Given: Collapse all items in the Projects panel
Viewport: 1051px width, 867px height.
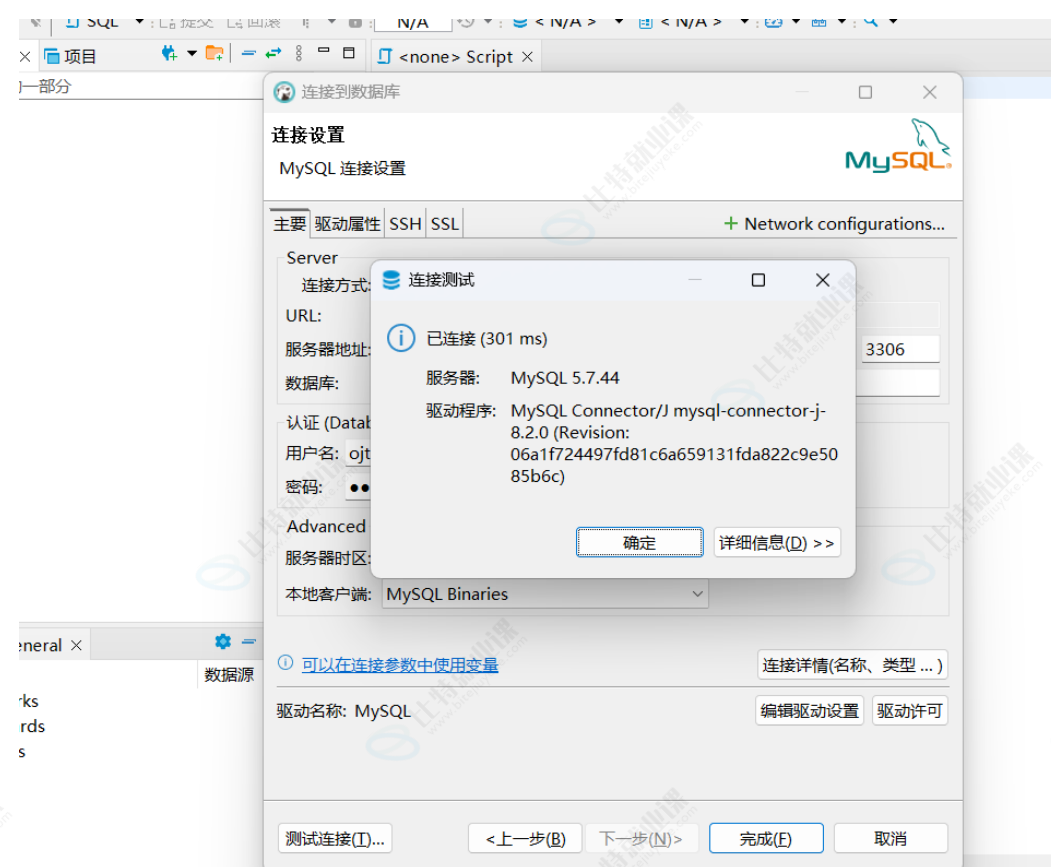Looking at the screenshot, I should click(x=249, y=54).
